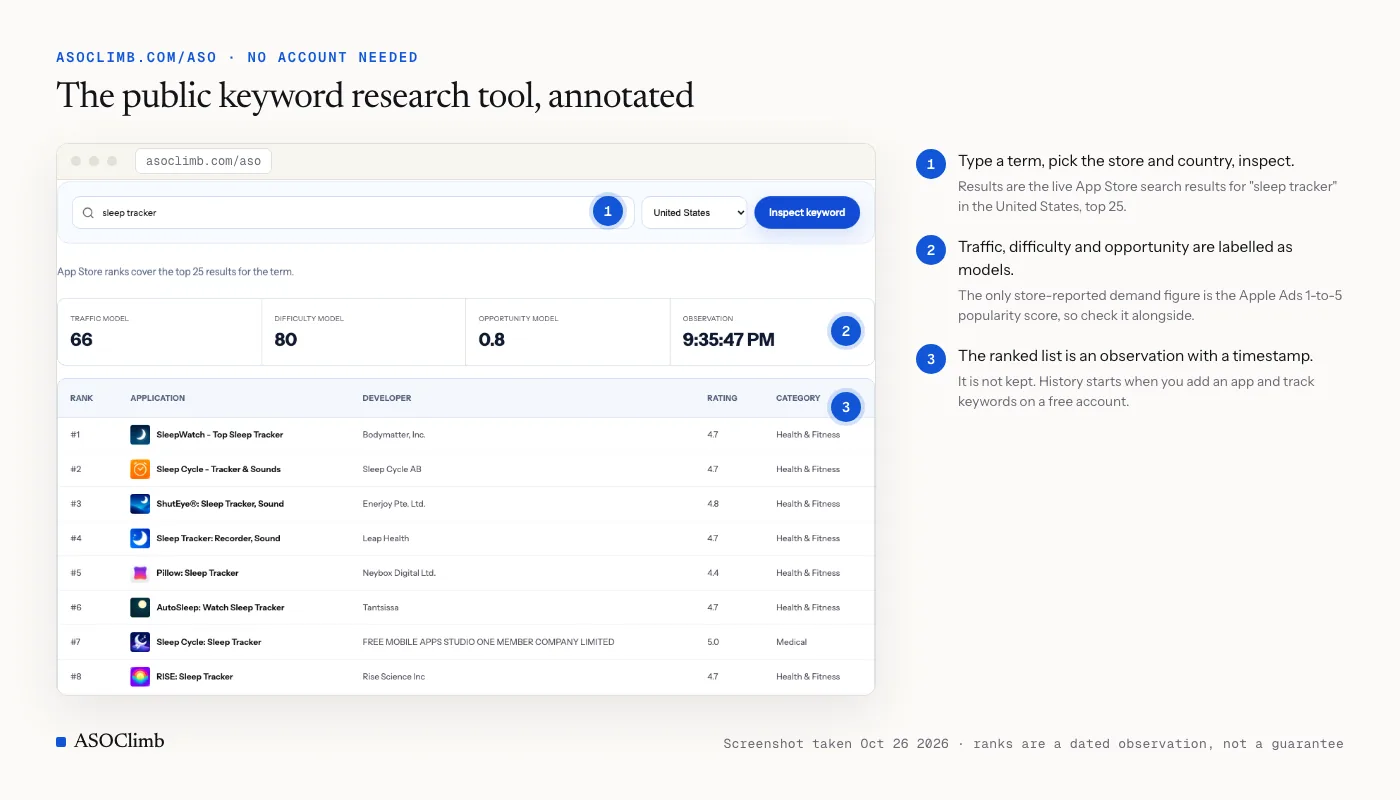Click the ShutEye app icon
The image size is (1400, 800).
140,504
